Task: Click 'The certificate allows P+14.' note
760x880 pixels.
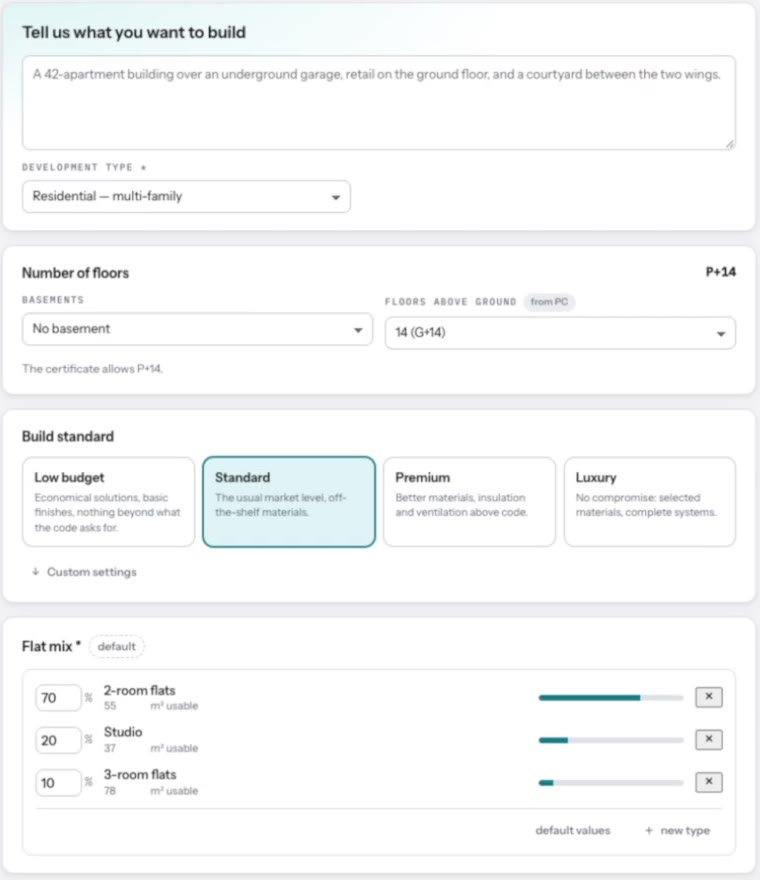Action: coord(92,369)
